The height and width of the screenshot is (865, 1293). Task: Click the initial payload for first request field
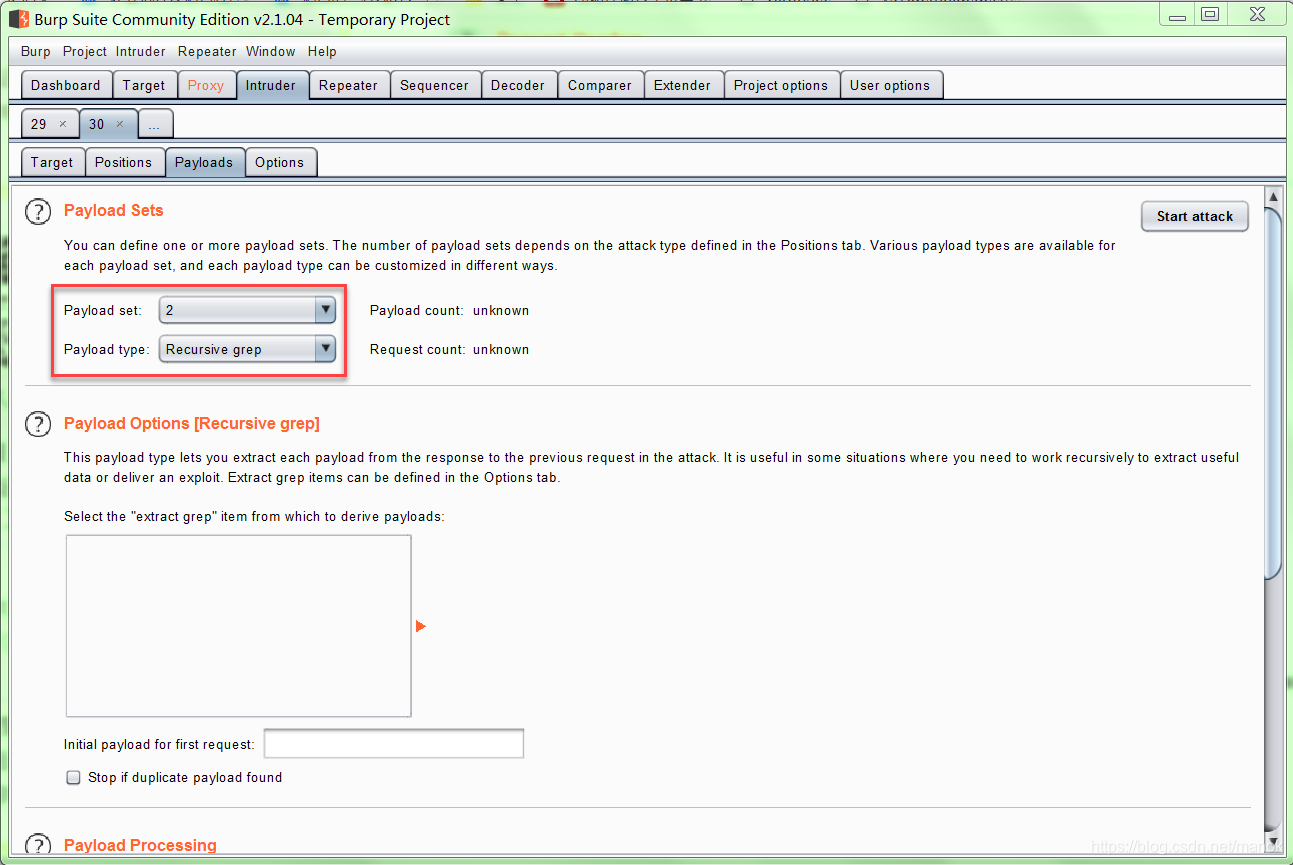(x=394, y=744)
